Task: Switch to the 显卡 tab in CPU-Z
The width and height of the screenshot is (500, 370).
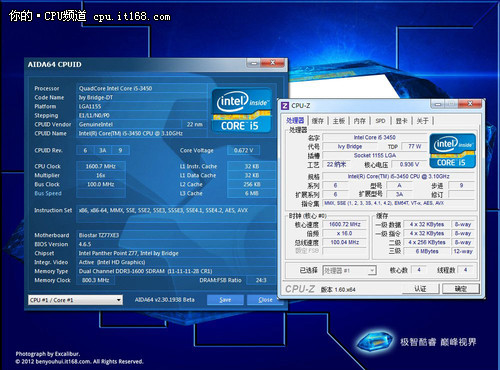Action: click(x=401, y=121)
